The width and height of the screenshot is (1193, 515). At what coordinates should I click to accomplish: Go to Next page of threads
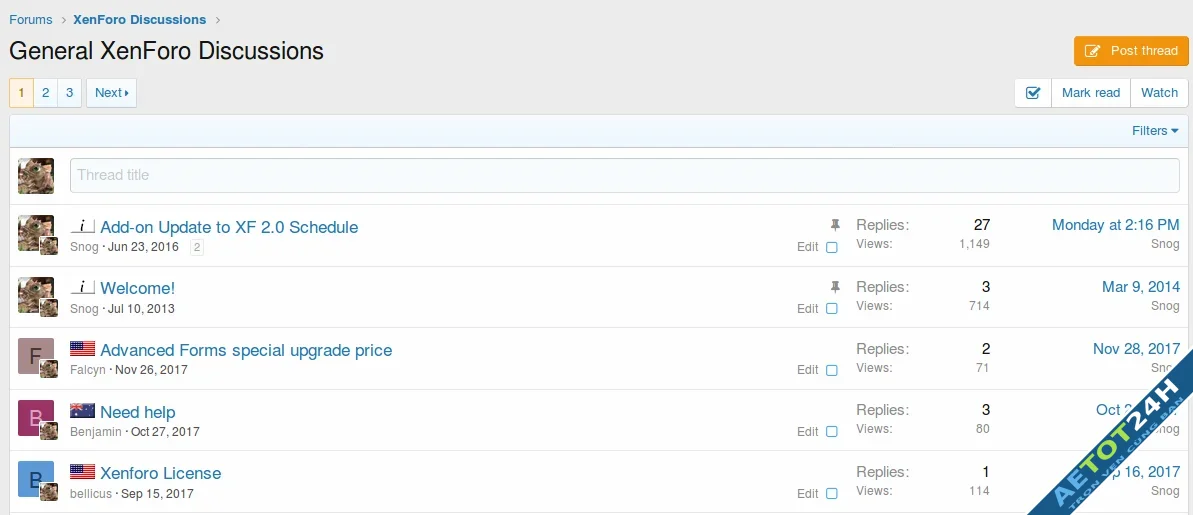point(111,93)
